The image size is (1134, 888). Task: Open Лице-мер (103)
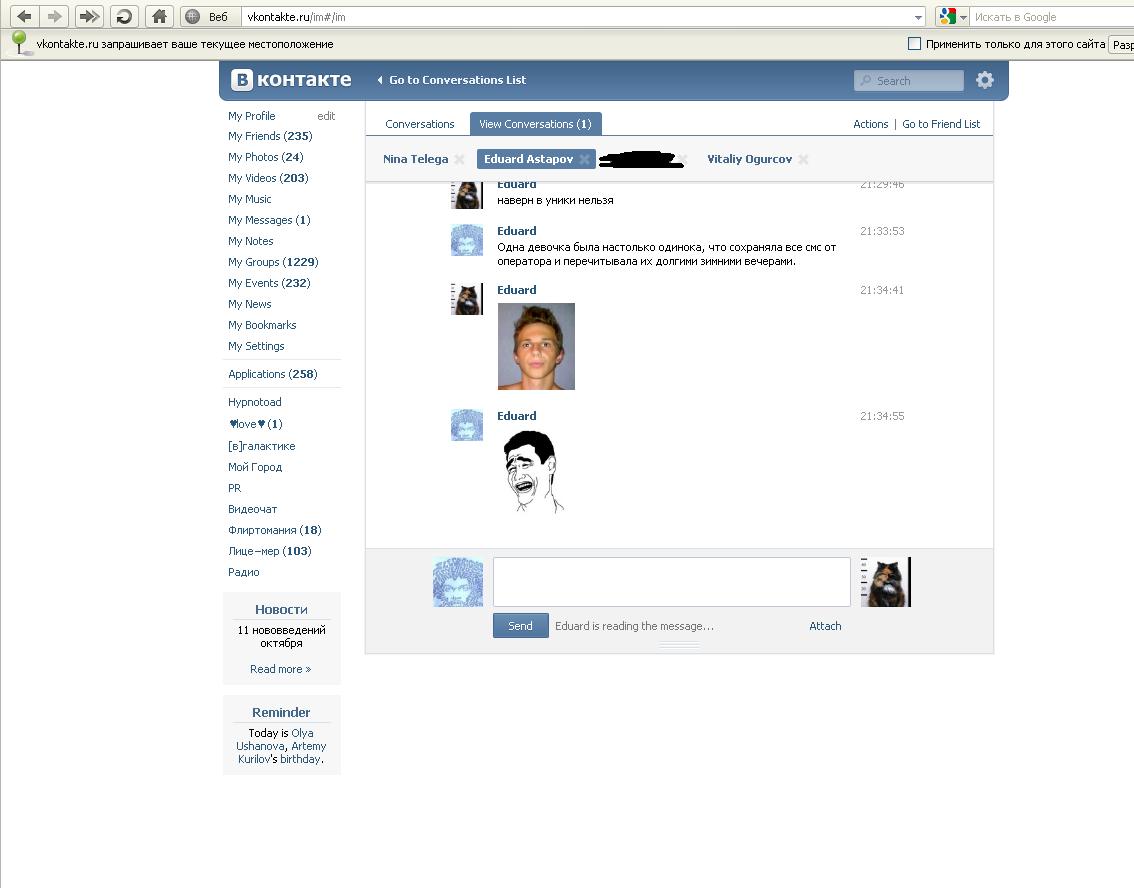(270, 551)
